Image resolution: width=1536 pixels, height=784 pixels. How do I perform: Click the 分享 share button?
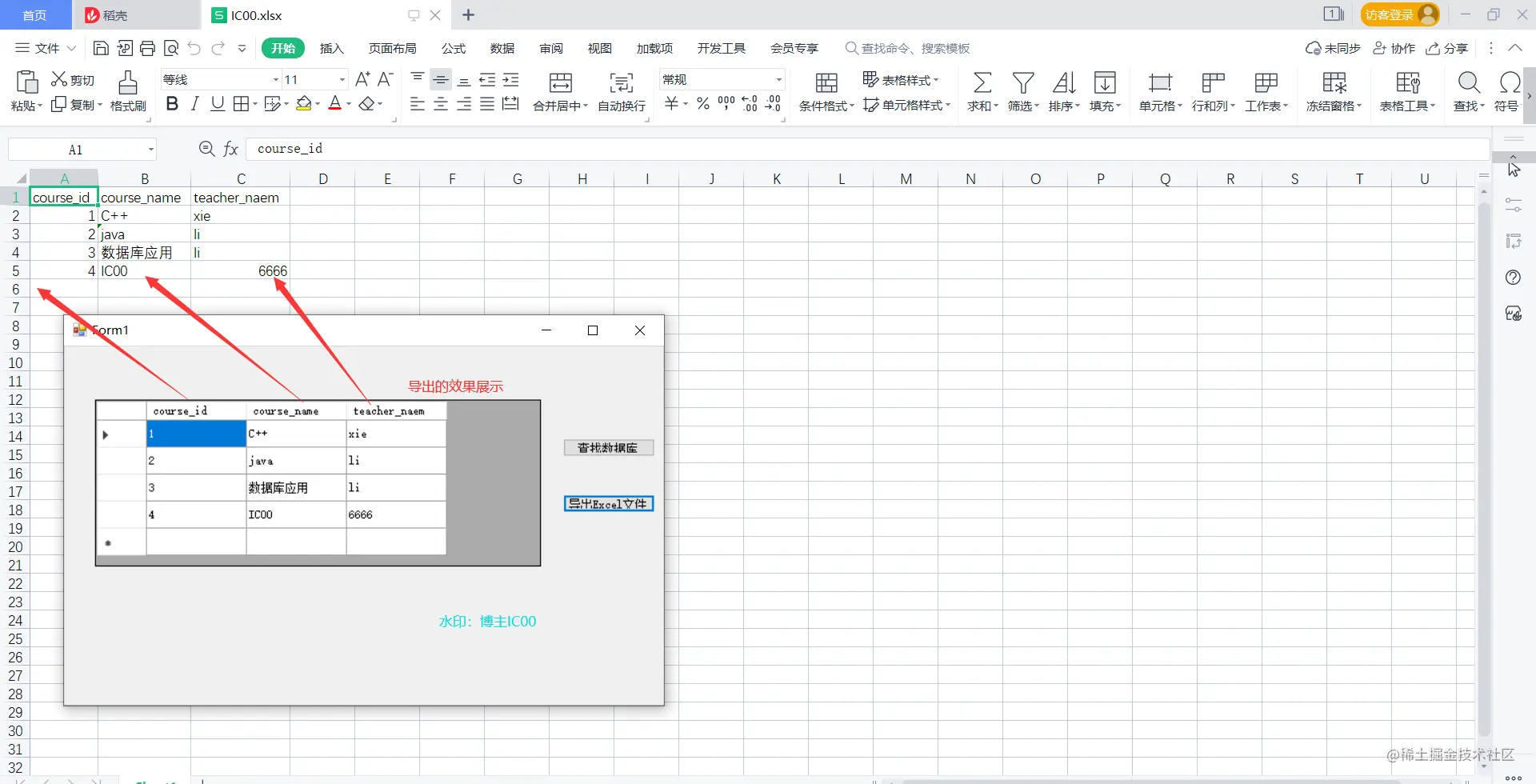[x=1447, y=49]
